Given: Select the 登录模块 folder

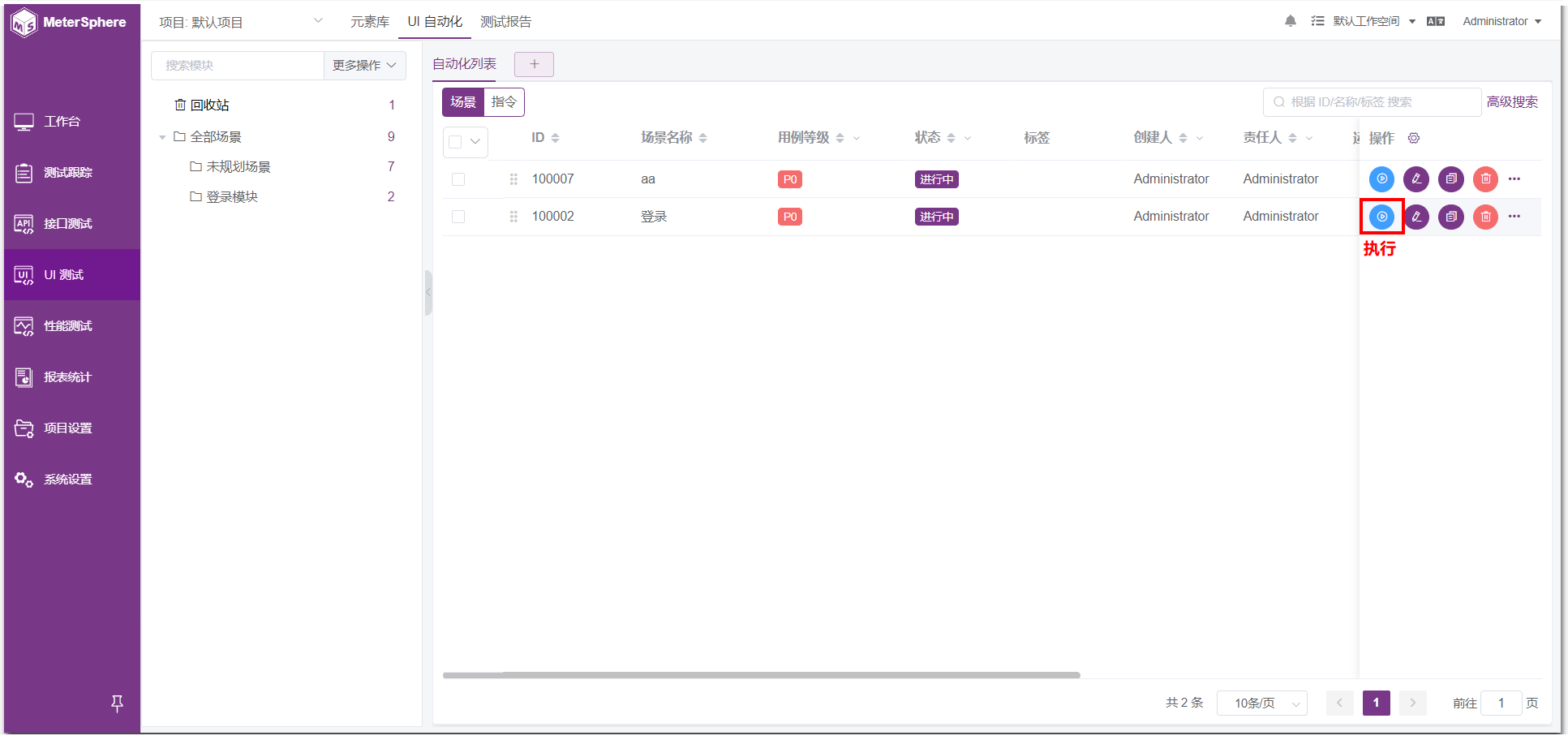Looking at the screenshot, I should click(232, 197).
